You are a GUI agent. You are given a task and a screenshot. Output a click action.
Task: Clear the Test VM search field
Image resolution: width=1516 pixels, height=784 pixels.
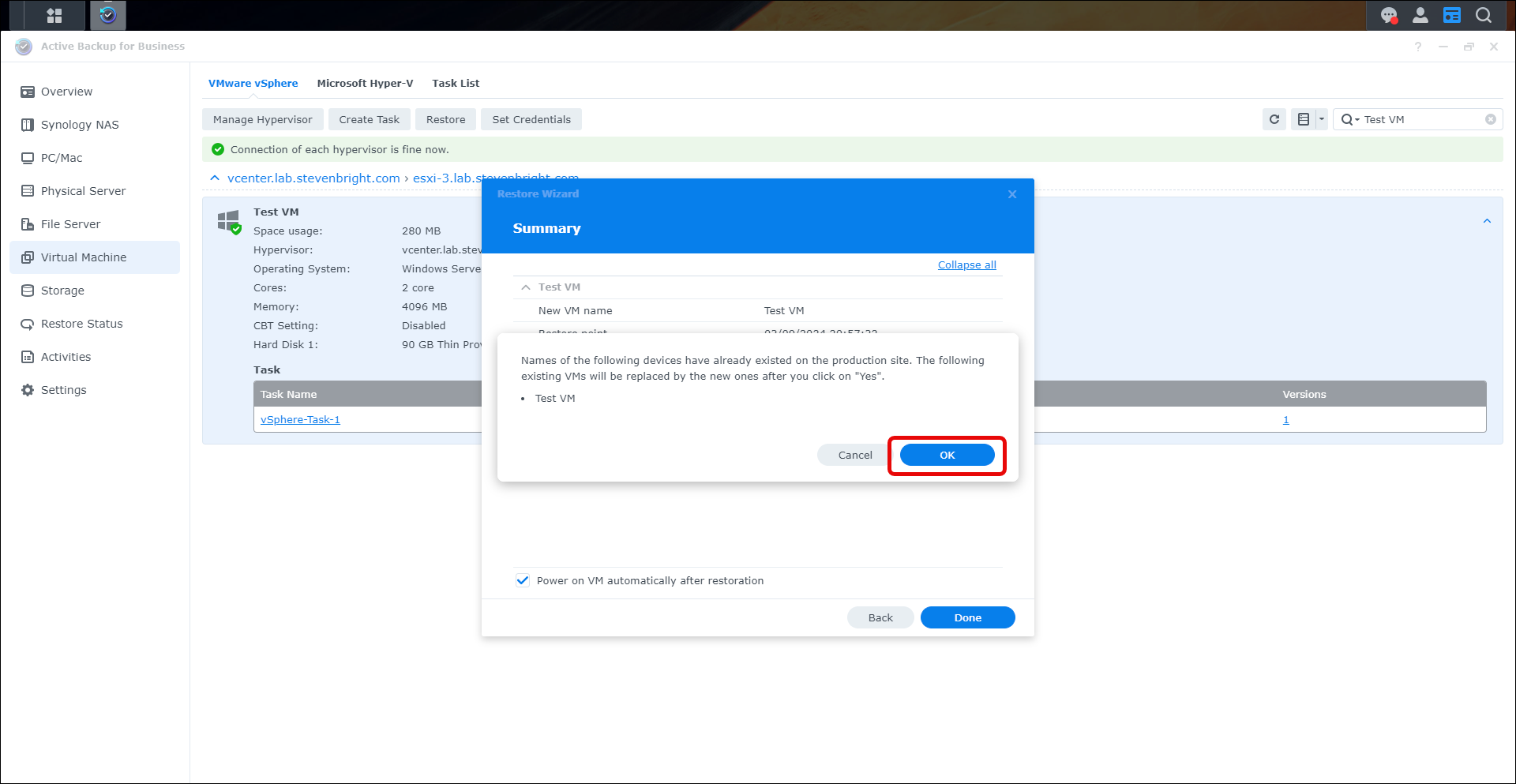[1490, 119]
